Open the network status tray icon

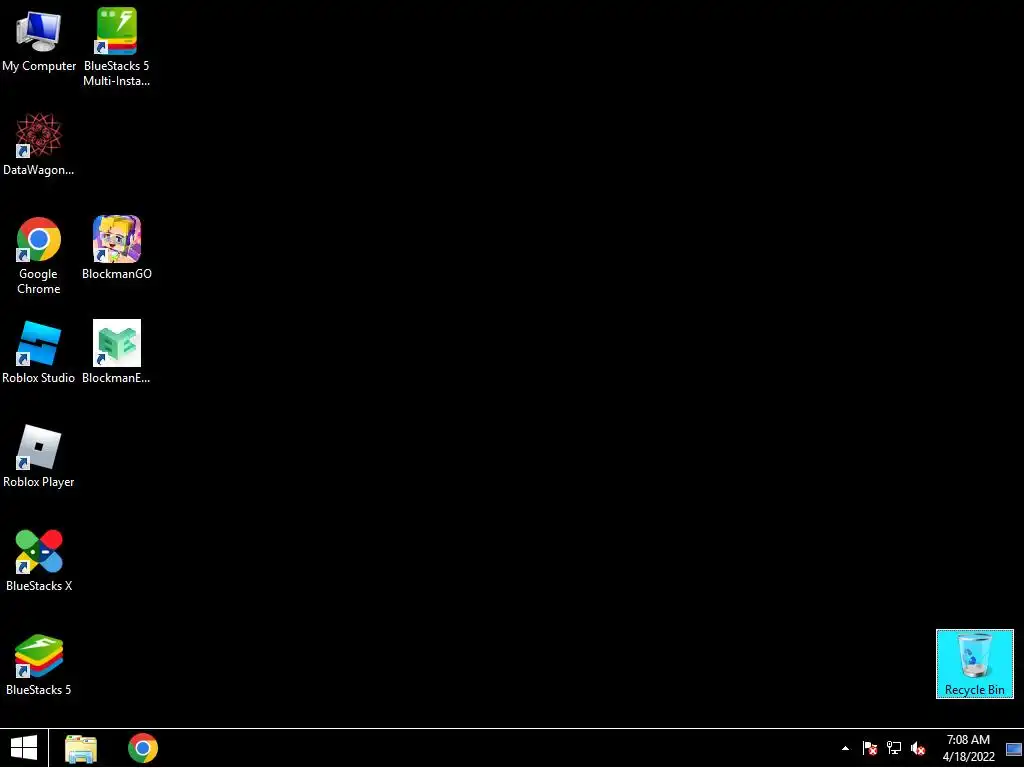(x=893, y=748)
